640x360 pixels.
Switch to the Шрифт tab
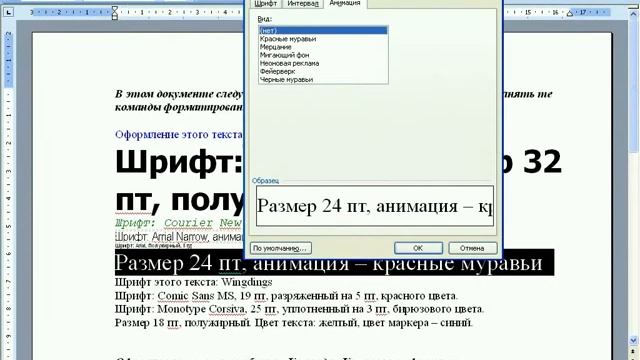click(265, 4)
